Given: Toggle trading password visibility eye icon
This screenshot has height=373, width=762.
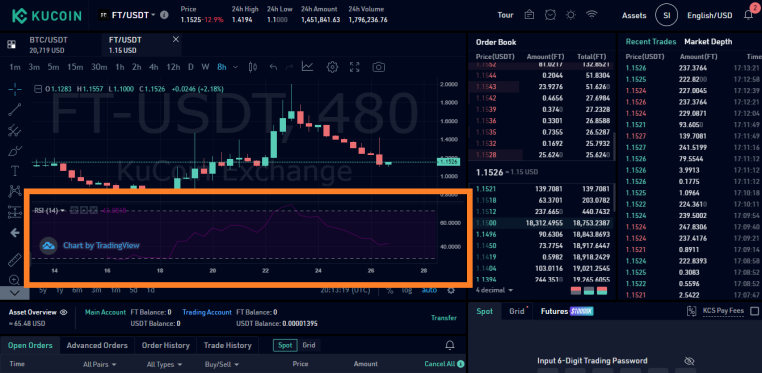Looking at the screenshot, I should (x=689, y=361).
